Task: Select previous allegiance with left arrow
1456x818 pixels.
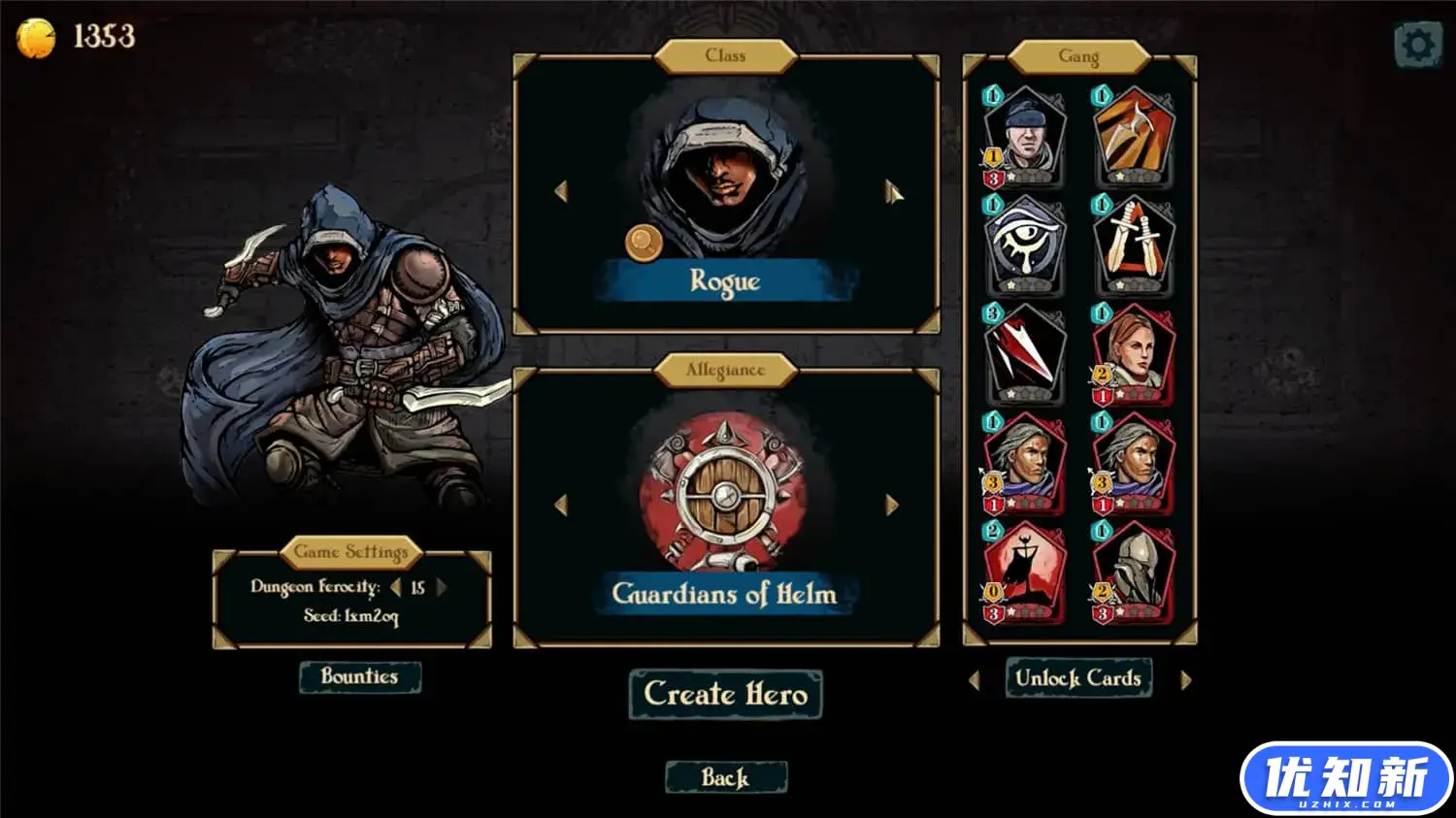Action: [560, 505]
